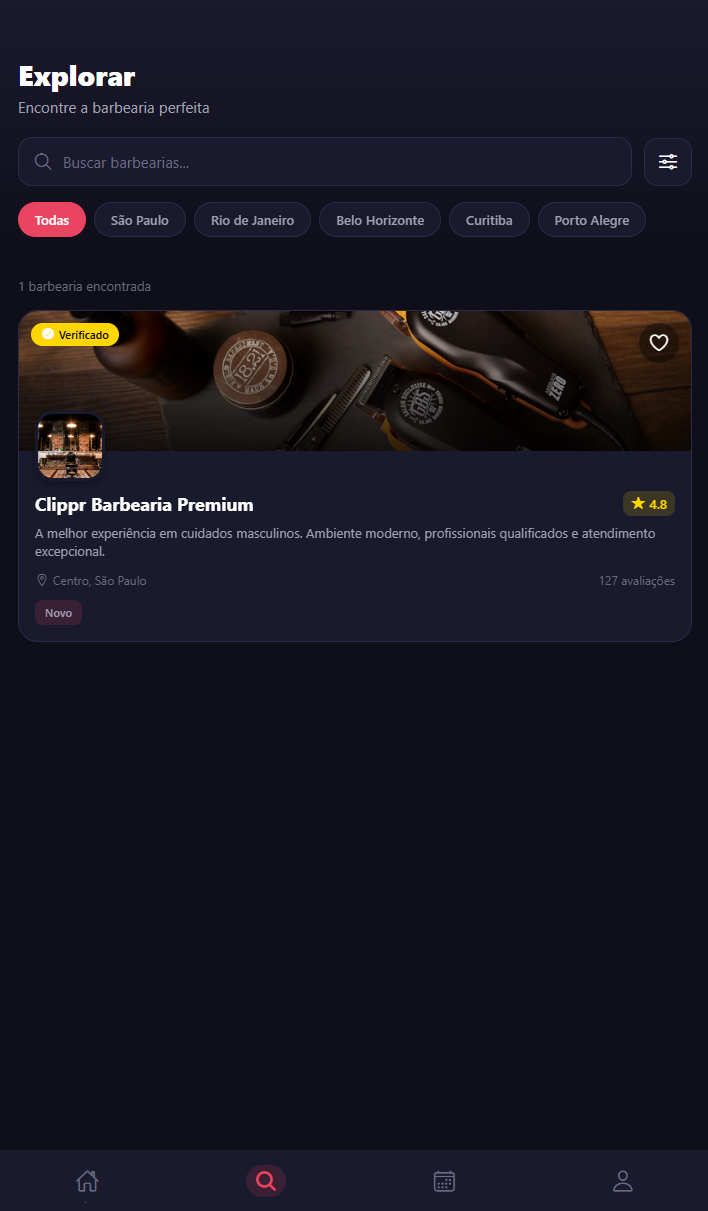Focus the Buscar barbearias search field

point(325,162)
